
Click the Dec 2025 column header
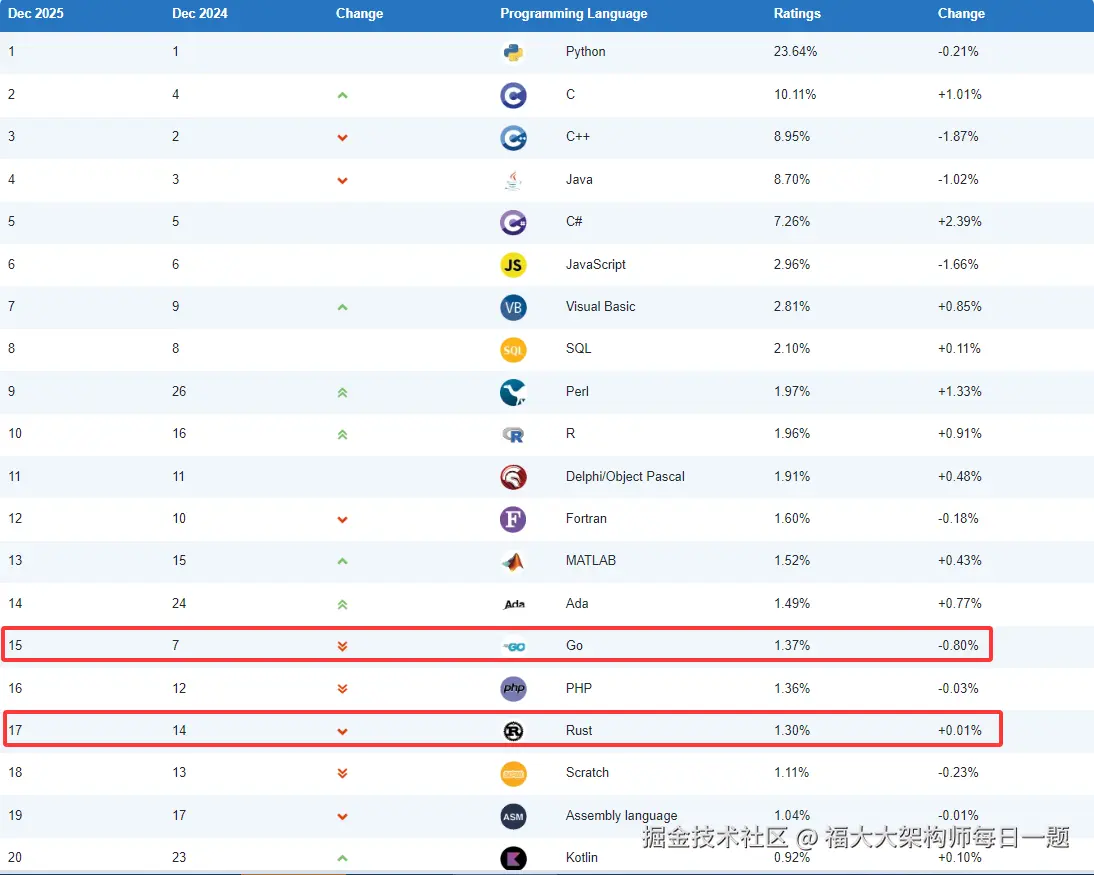tap(36, 13)
